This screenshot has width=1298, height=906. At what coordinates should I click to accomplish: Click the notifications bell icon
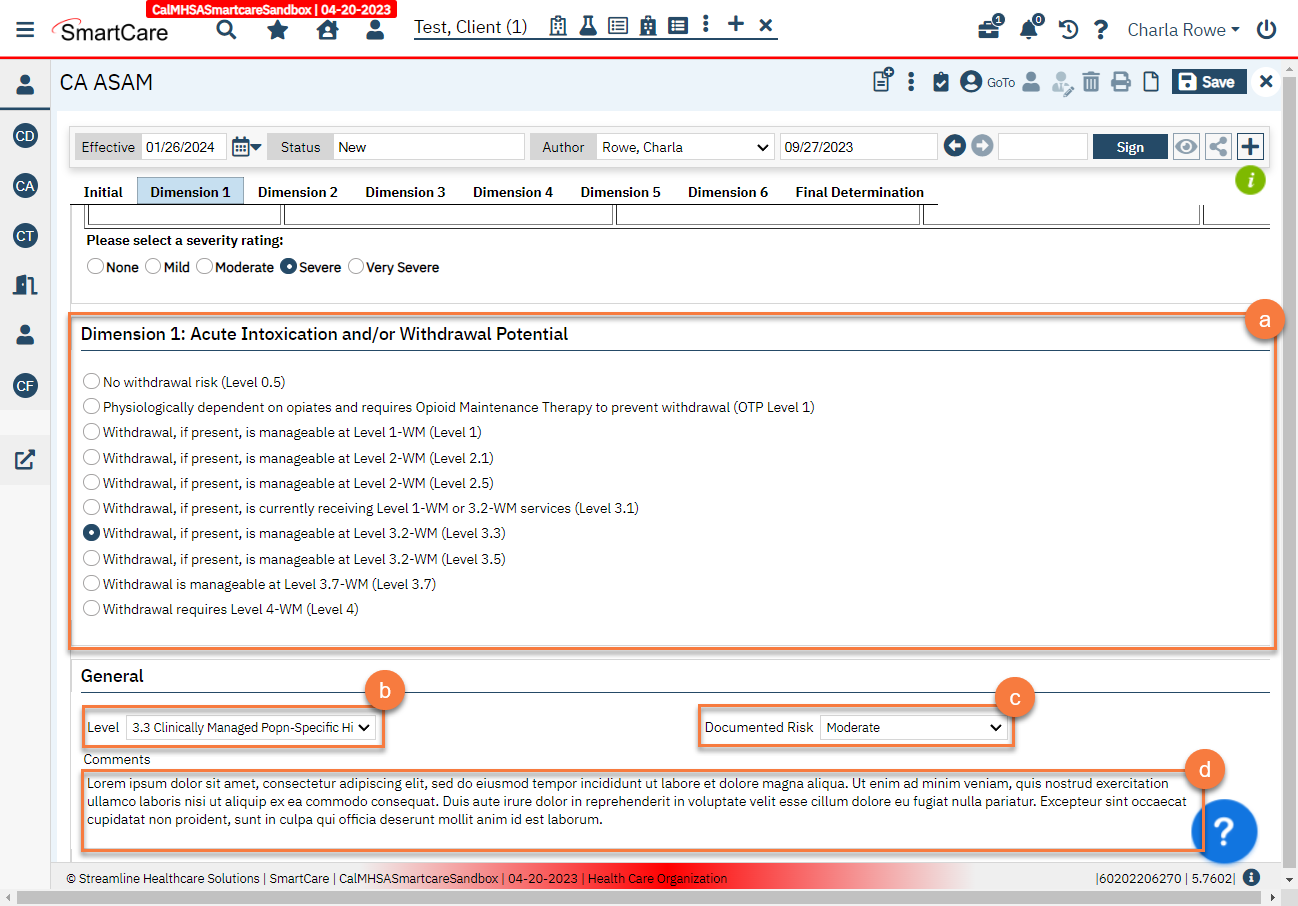tap(1028, 30)
